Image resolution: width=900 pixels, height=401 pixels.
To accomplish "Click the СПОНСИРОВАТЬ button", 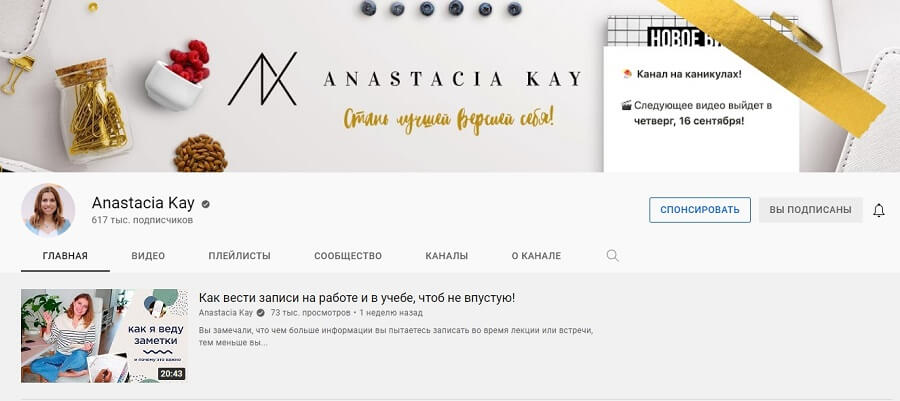I will (x=700, y=210).
